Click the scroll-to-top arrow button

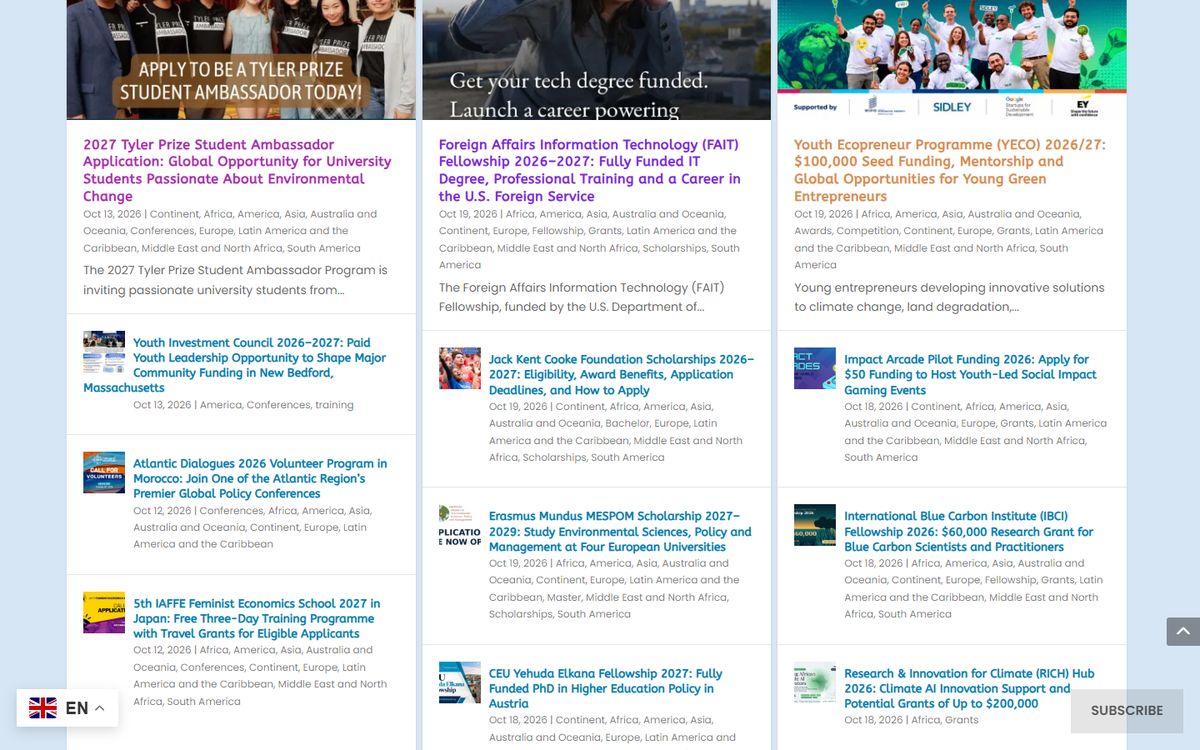point(1183,631)
